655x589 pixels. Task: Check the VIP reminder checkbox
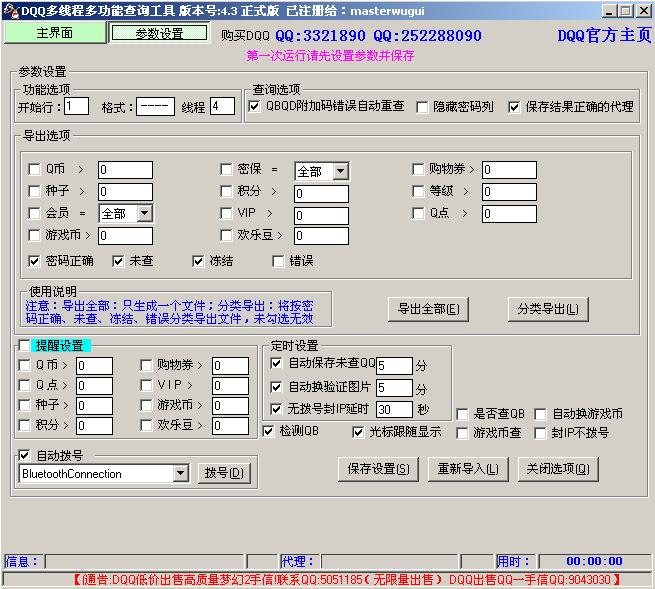click(x=146, y=385)
